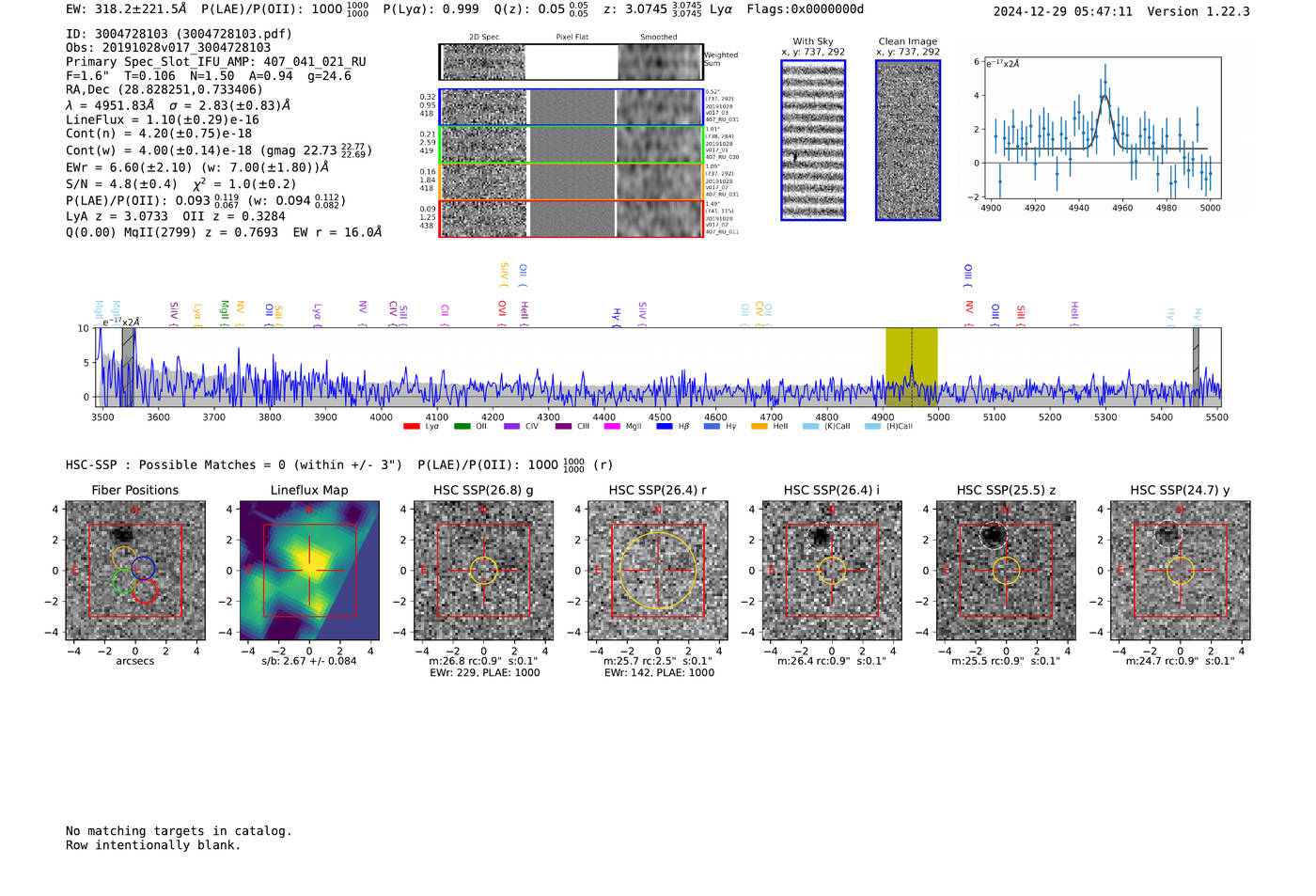The image size is (1316, 896).
Task: Click the Pixel Flat column header
Action: click(x=572, y=38)
